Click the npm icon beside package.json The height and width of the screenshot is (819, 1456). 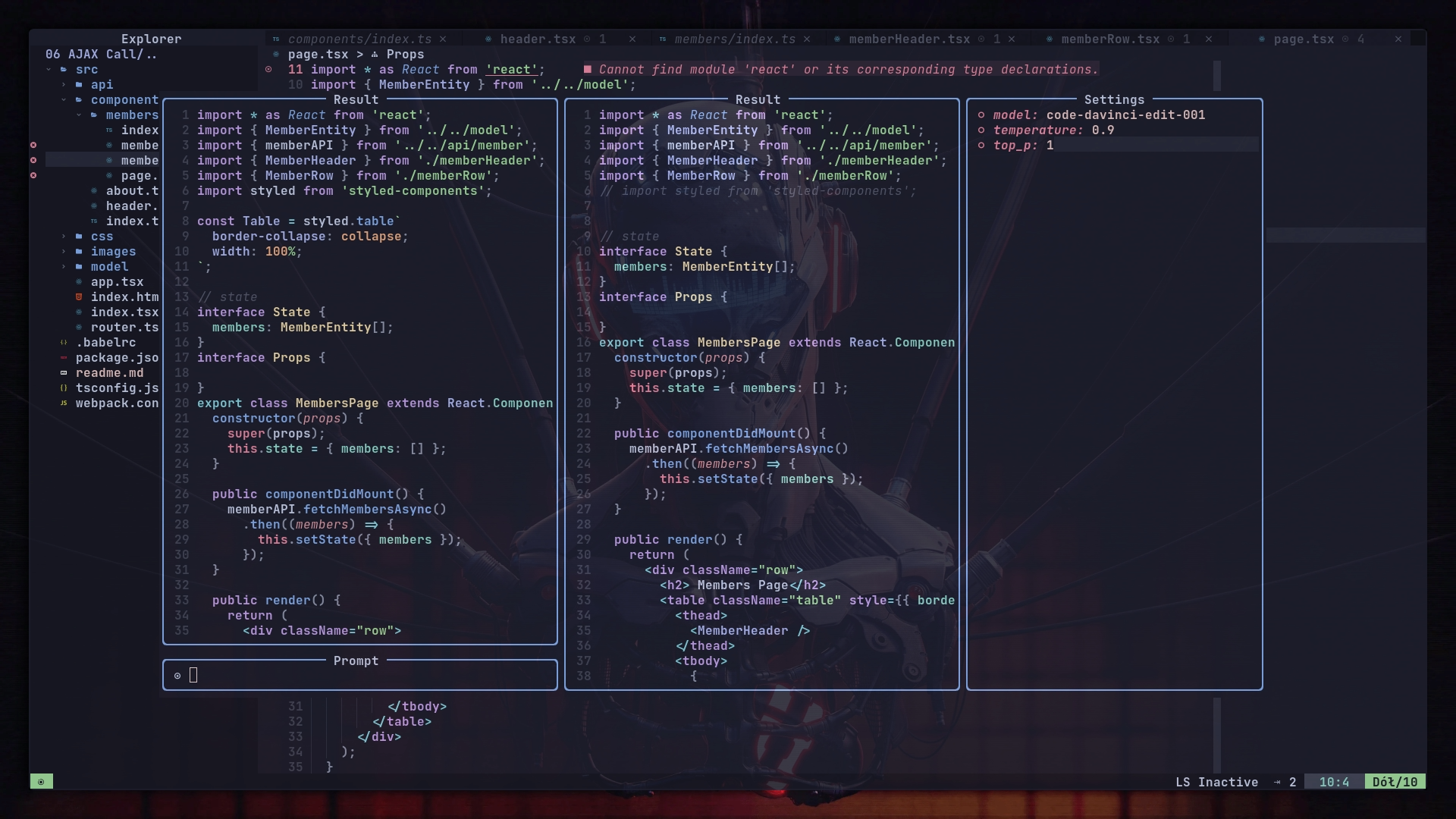[64, 358]
